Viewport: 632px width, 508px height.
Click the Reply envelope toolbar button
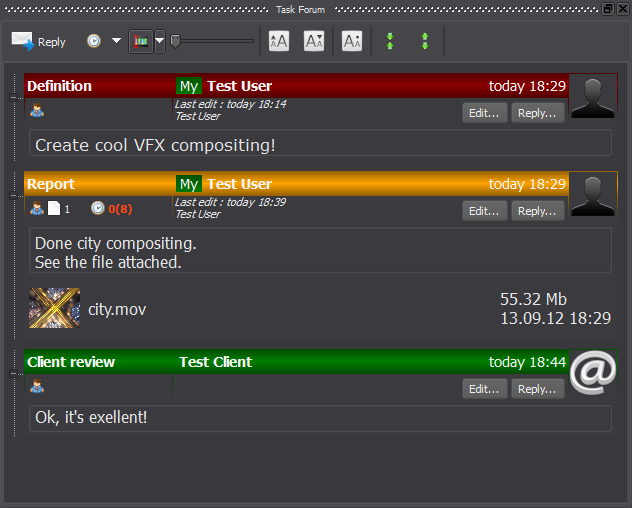point(38,42)
